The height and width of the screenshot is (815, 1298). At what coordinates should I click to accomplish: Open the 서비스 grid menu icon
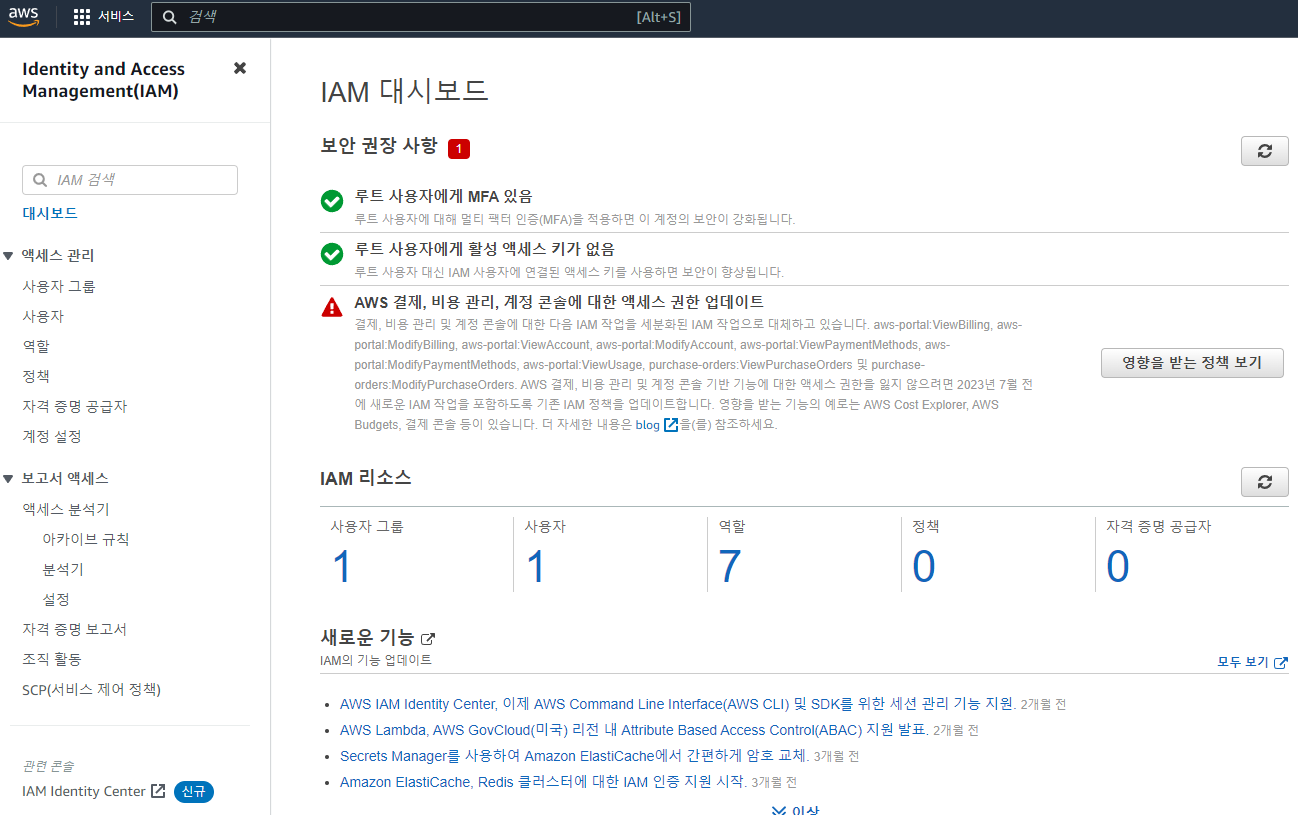(82, 17)
